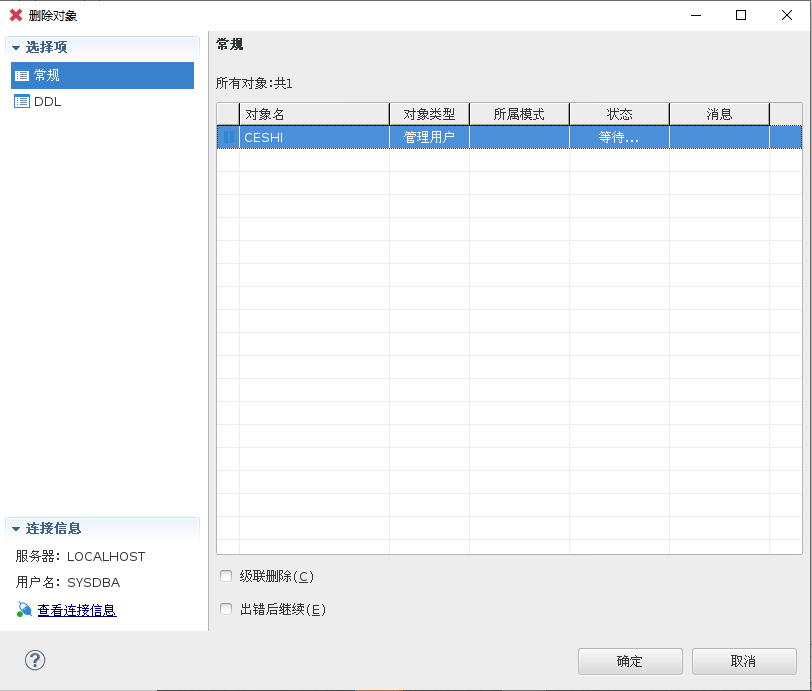Click the help question mark icon
Image resolution: width=812 pixels, height=691 pixels.
pos(35,660)
